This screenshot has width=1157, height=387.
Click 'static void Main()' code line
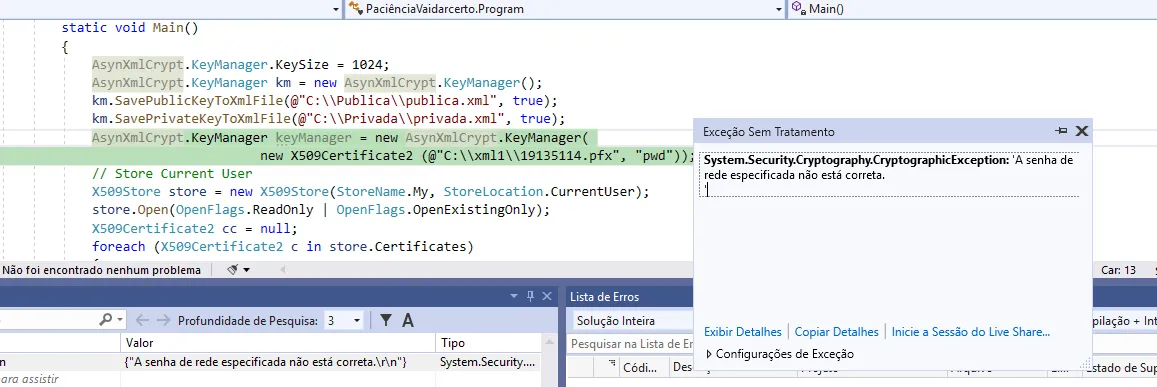(130, 28)
